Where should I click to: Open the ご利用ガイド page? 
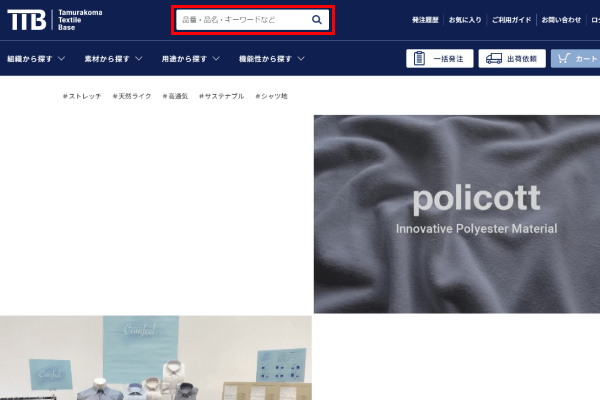pyautogui.click(x=509, y=20)
